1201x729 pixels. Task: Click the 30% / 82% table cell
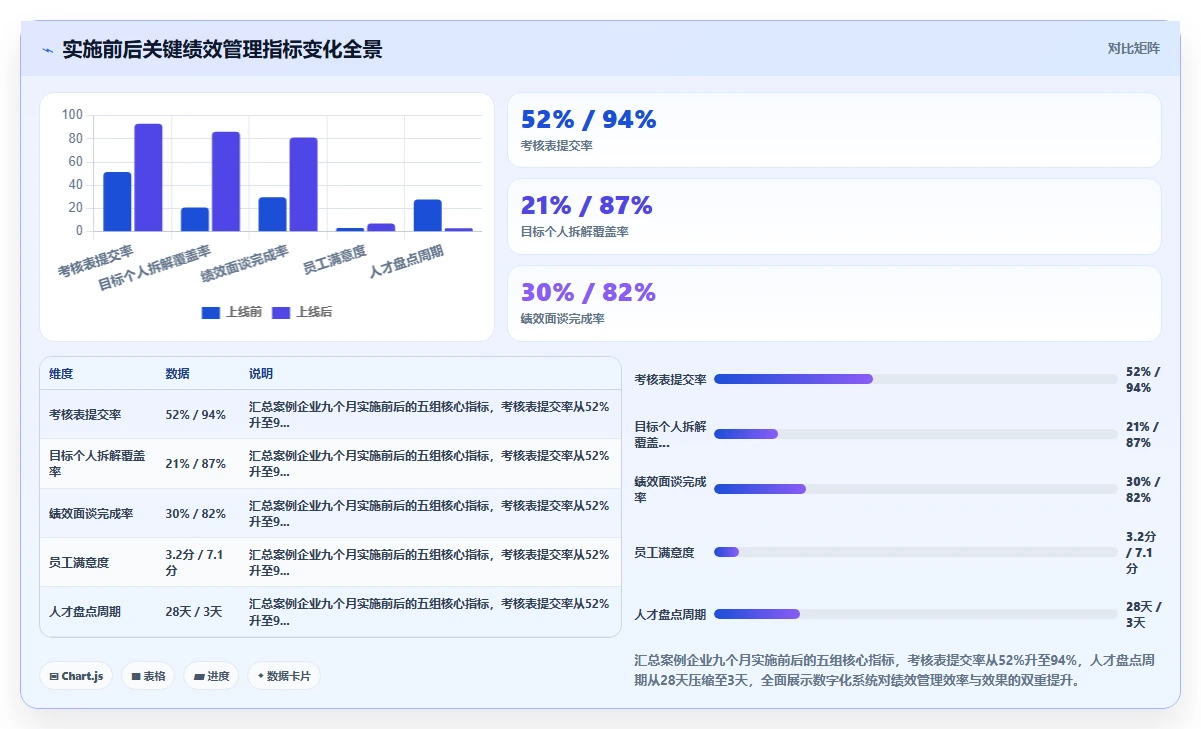click(x=196, y=514)
